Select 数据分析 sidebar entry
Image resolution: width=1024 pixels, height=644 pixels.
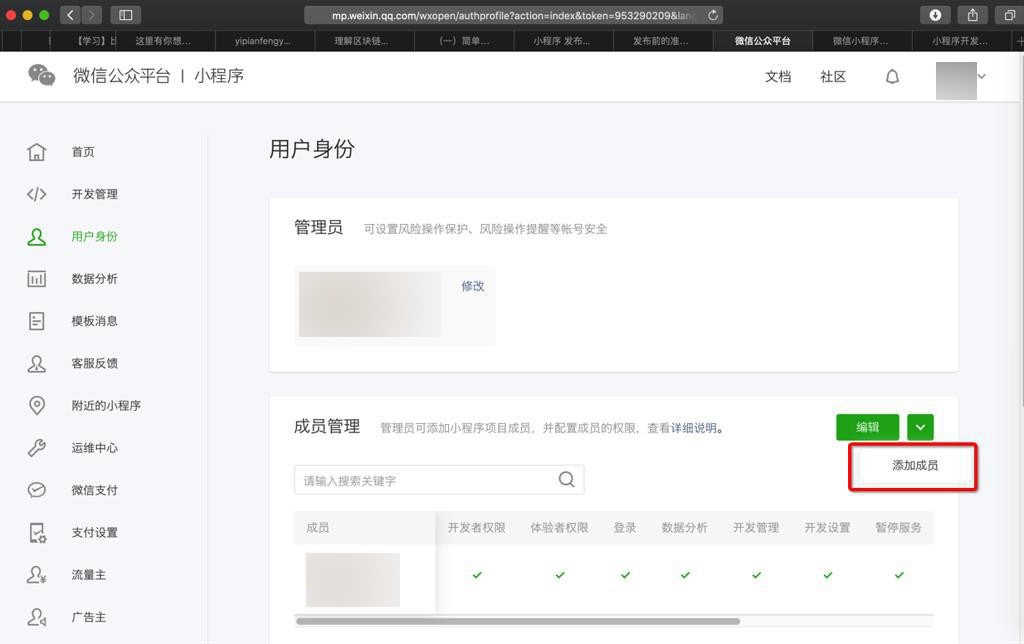95,279
